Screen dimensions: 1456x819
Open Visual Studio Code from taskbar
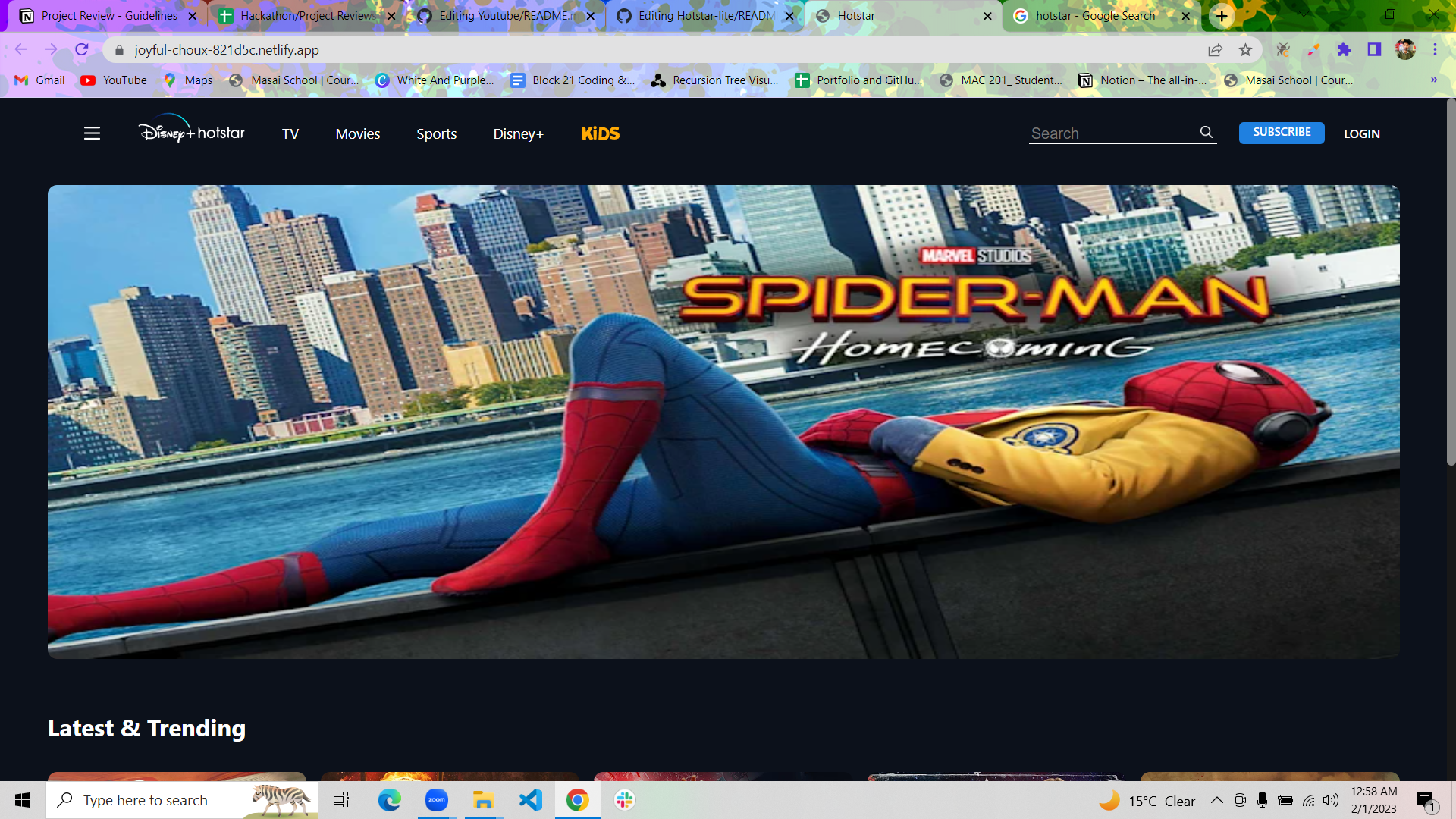click(x=531, y=800)
